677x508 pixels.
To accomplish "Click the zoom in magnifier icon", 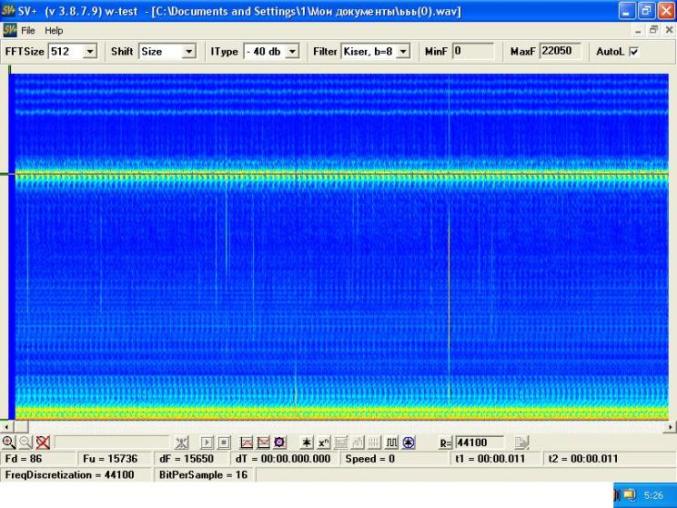I will click(9, 442).
